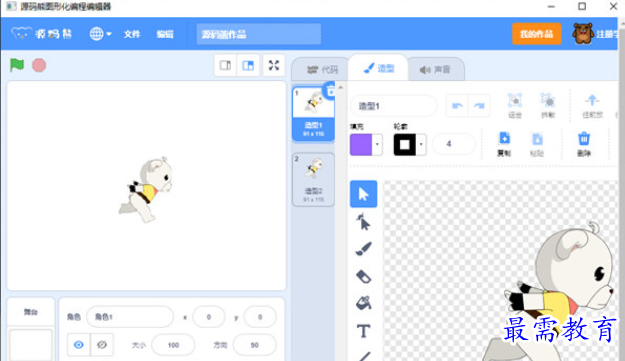Delete costume 1 with the trash badge

[330, 91]
